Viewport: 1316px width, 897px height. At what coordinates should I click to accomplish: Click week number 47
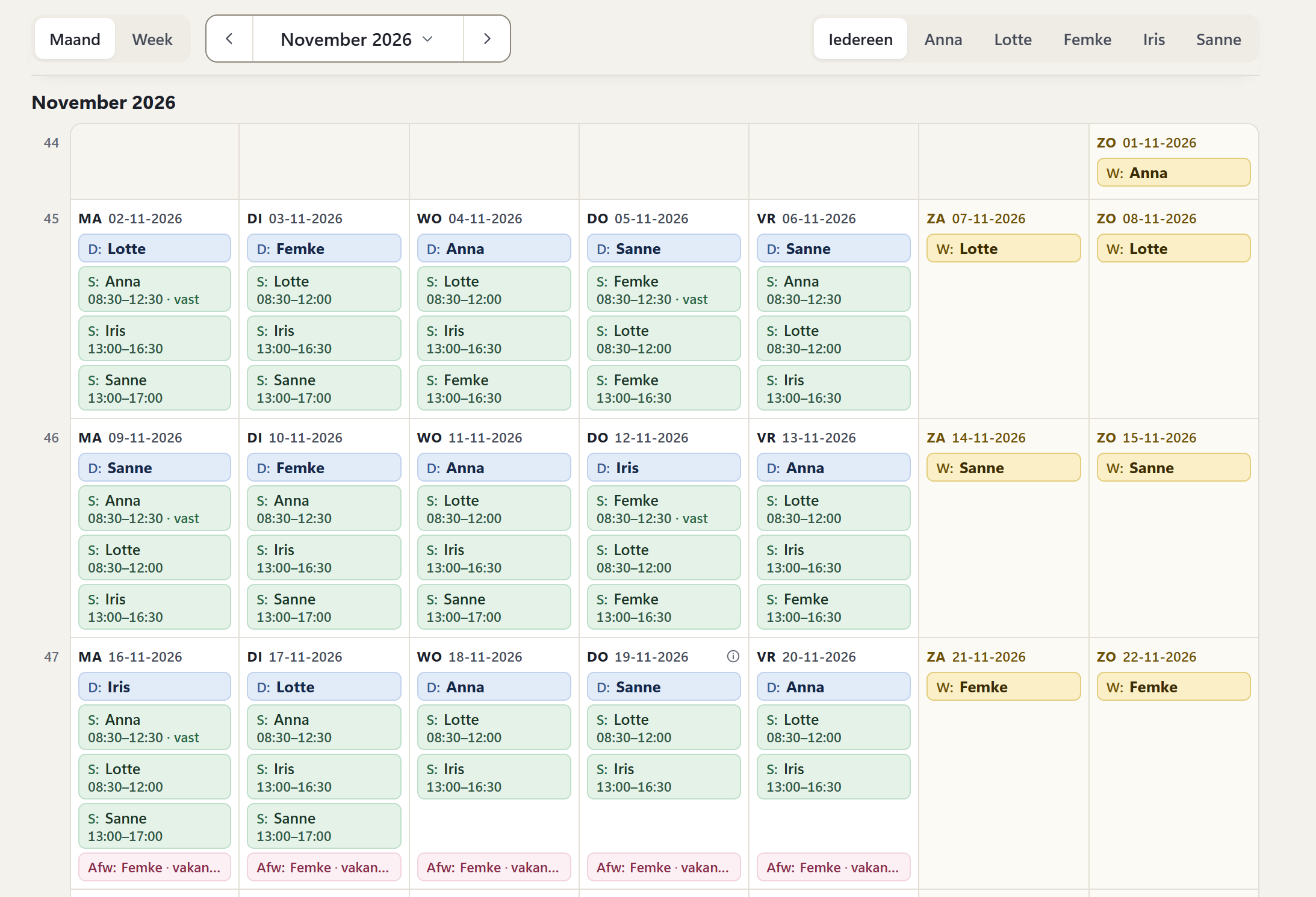[51, 657]
